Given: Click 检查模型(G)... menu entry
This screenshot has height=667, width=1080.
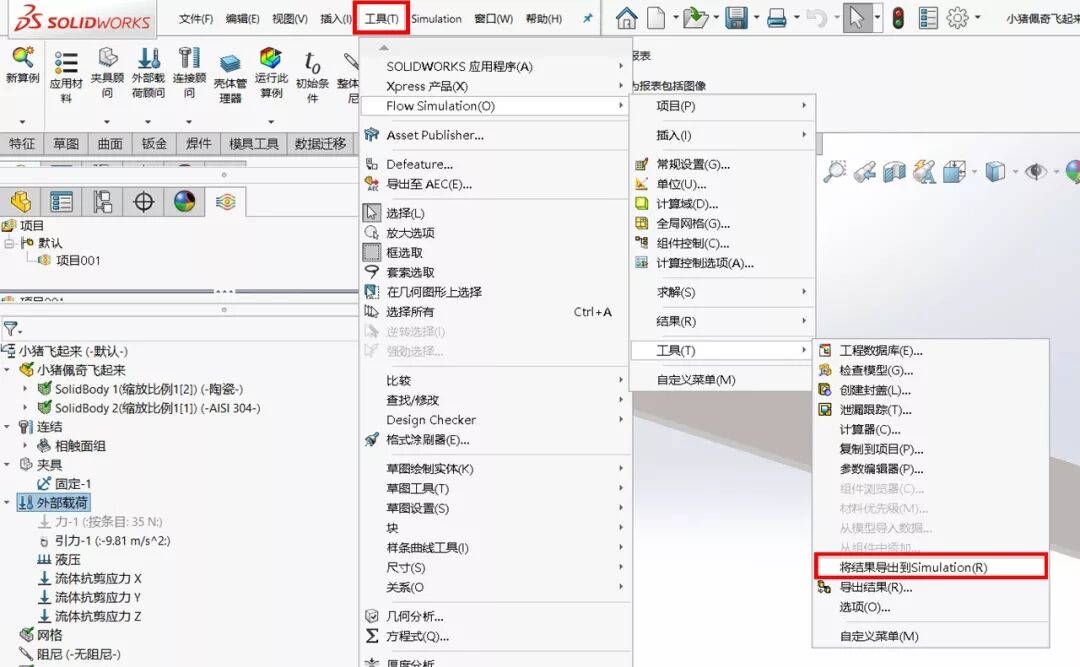Looking at the screenshot, I should (931, 370).
